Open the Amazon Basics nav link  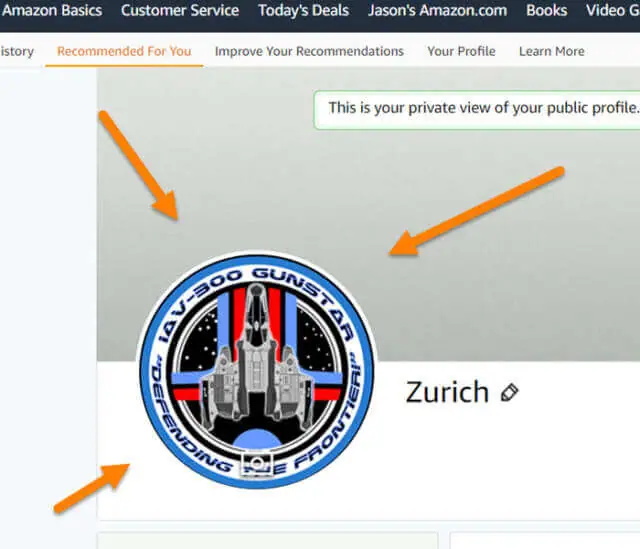(x=52, y=10)
